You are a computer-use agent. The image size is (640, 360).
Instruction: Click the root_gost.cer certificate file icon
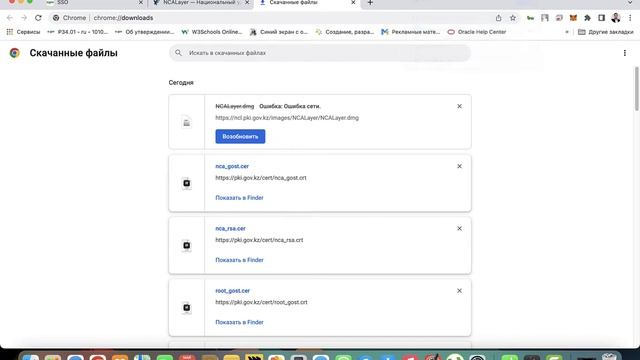[x=187, y=307]
